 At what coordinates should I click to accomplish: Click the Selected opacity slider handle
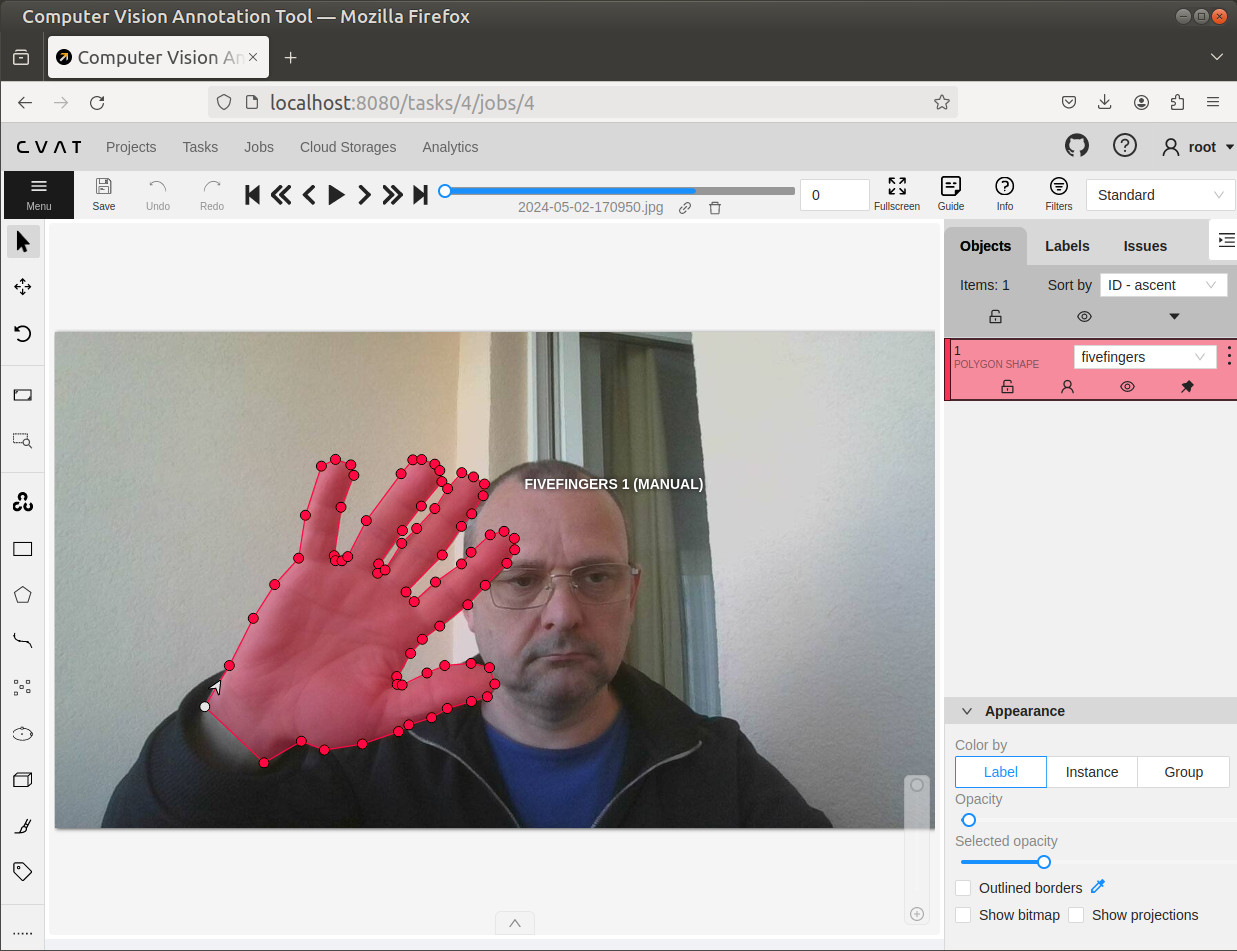(x=1044, y=862)
